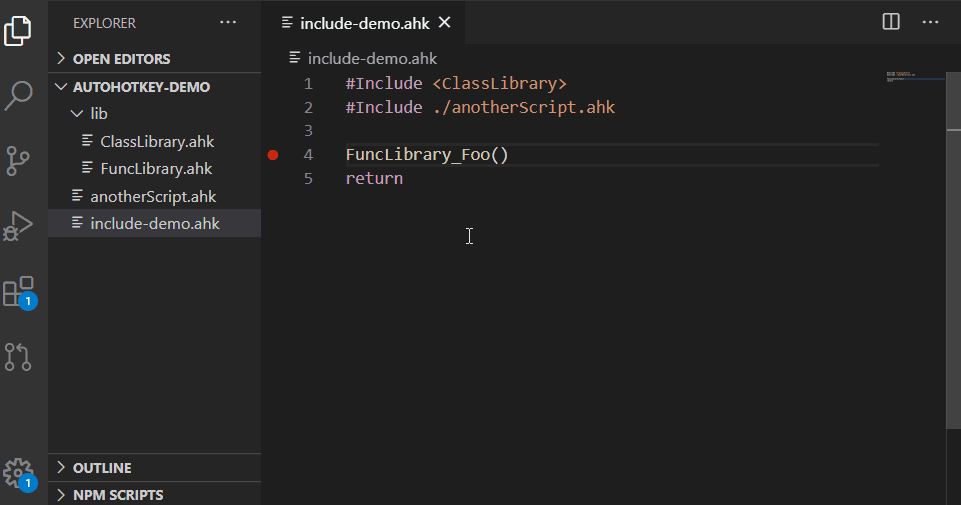Close the include-demo.ahk tab

point(445,23)
